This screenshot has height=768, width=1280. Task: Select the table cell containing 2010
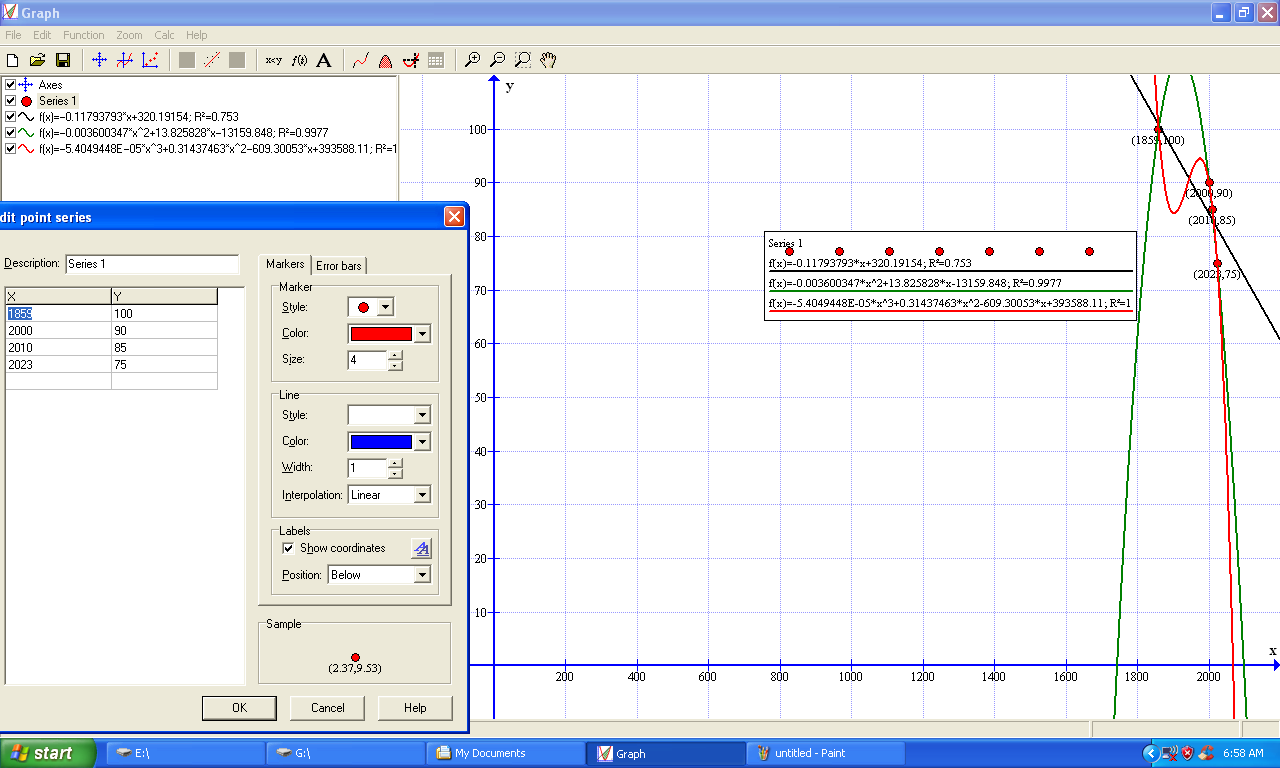coord(58,348)
